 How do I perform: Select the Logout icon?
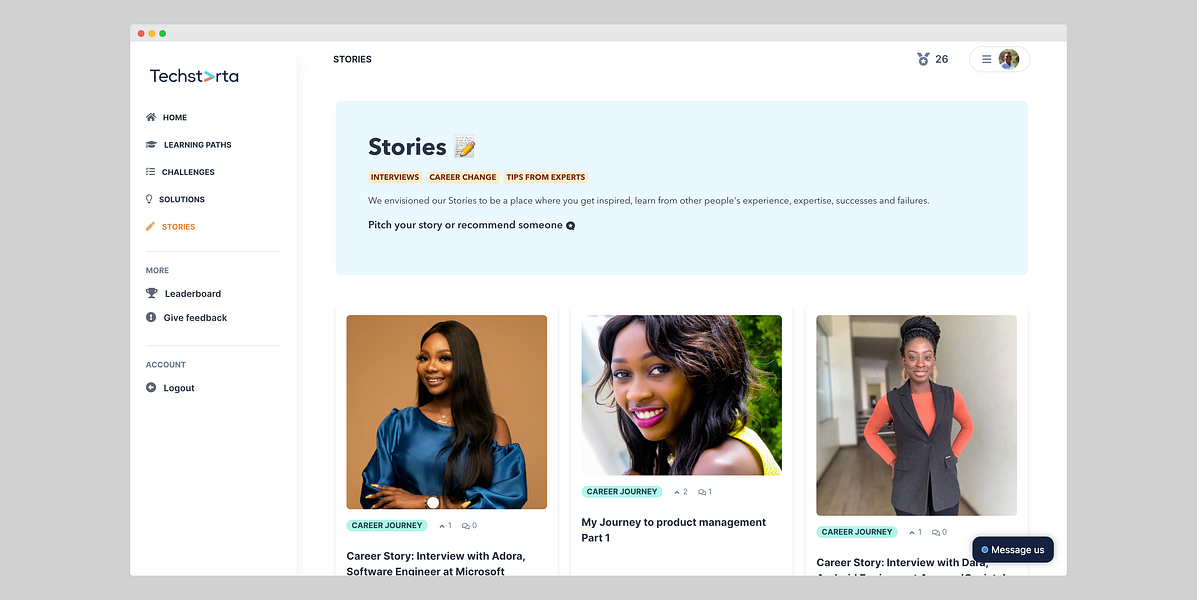[150, 387]
